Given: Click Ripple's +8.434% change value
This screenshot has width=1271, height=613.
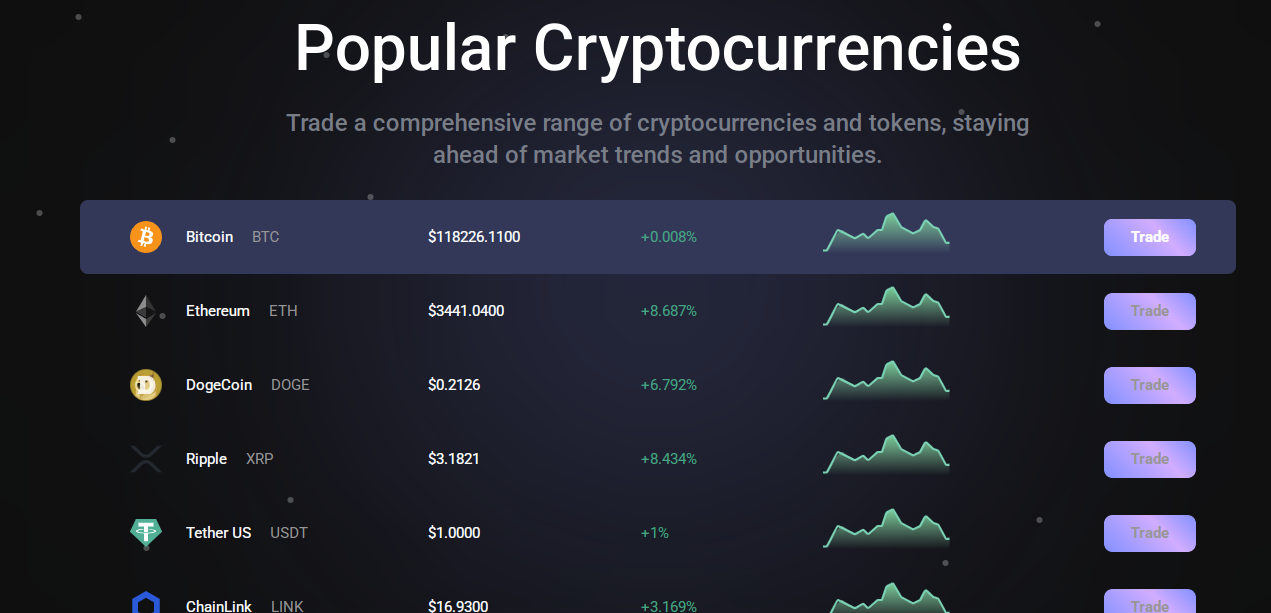Looking at the screenshot, I should point(669,459).
